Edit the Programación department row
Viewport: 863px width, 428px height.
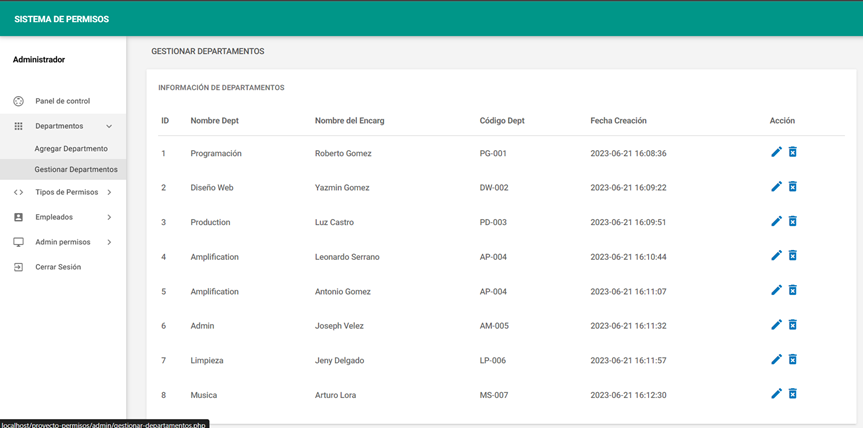[x=776, y=152]
